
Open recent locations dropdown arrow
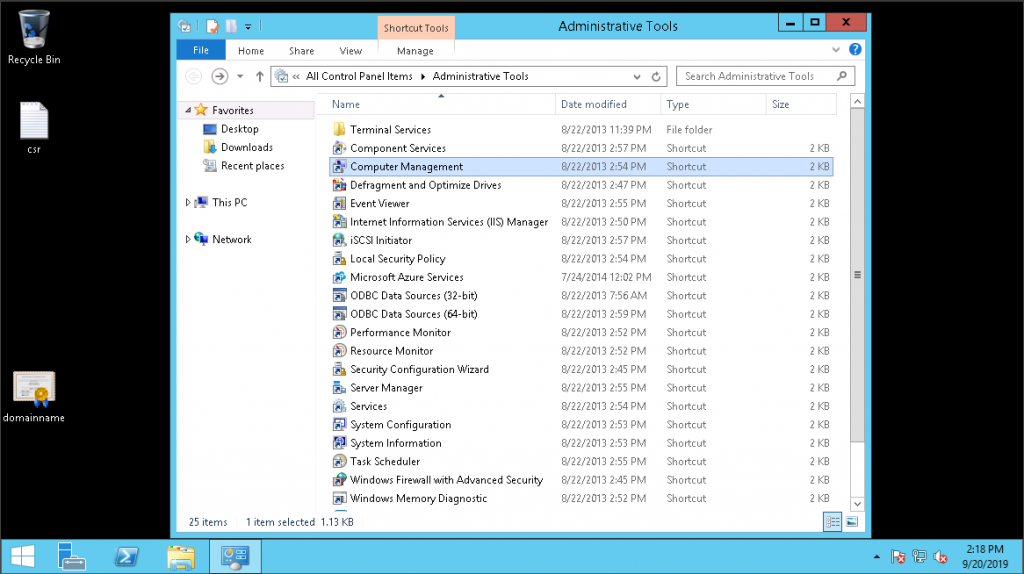pyautogui.click(x=240, y=76)
